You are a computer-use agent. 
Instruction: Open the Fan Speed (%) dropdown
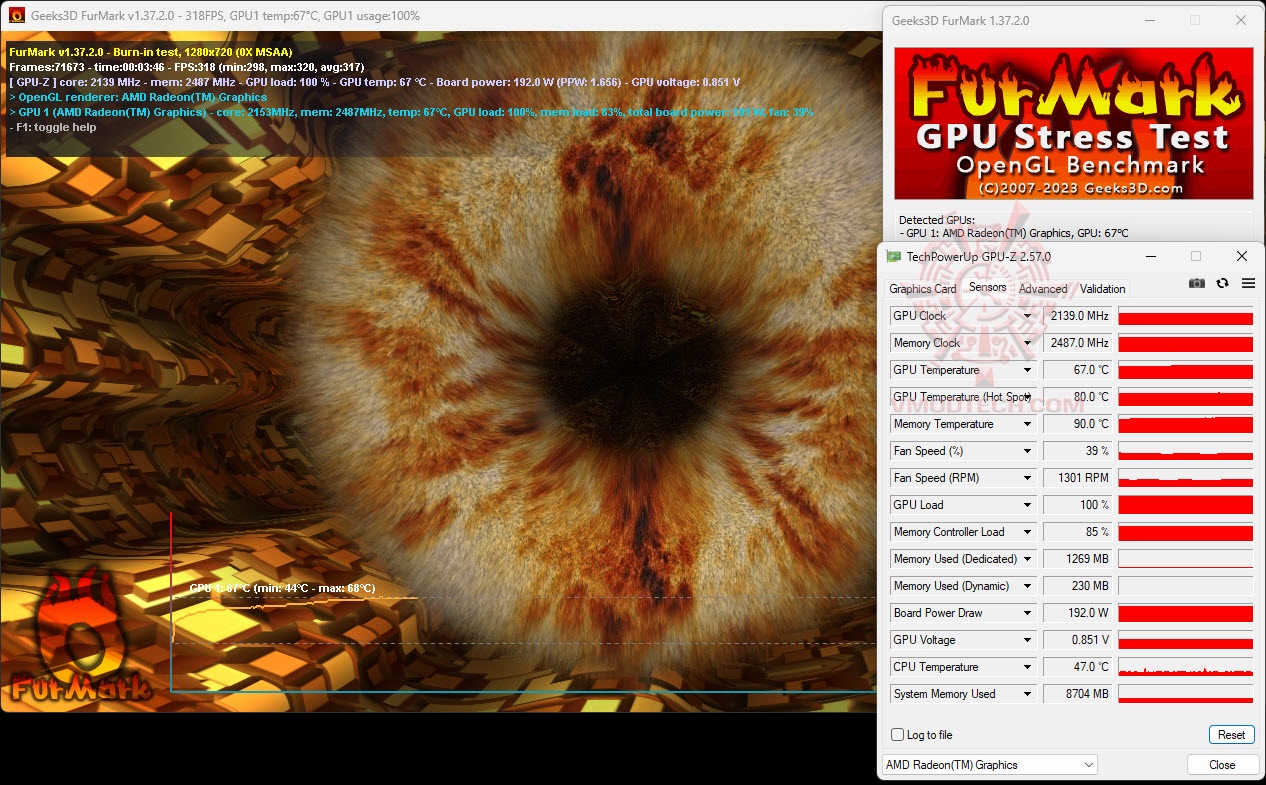pyautogui.click(x=1027, y=451)
